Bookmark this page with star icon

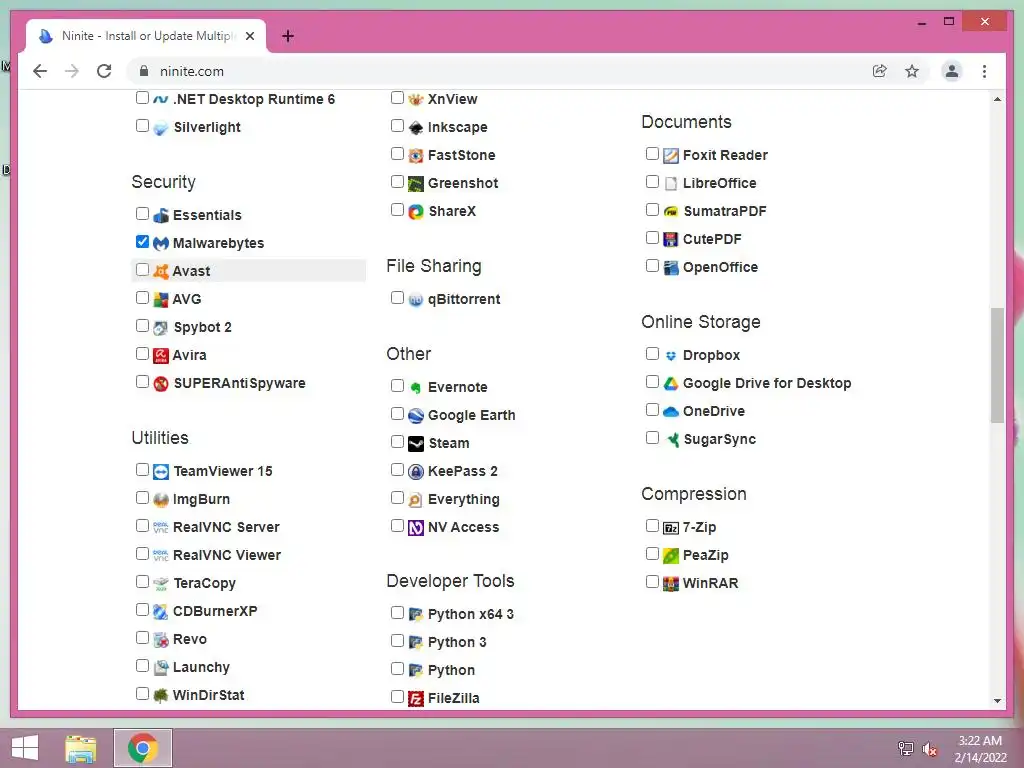click(912, 71)
